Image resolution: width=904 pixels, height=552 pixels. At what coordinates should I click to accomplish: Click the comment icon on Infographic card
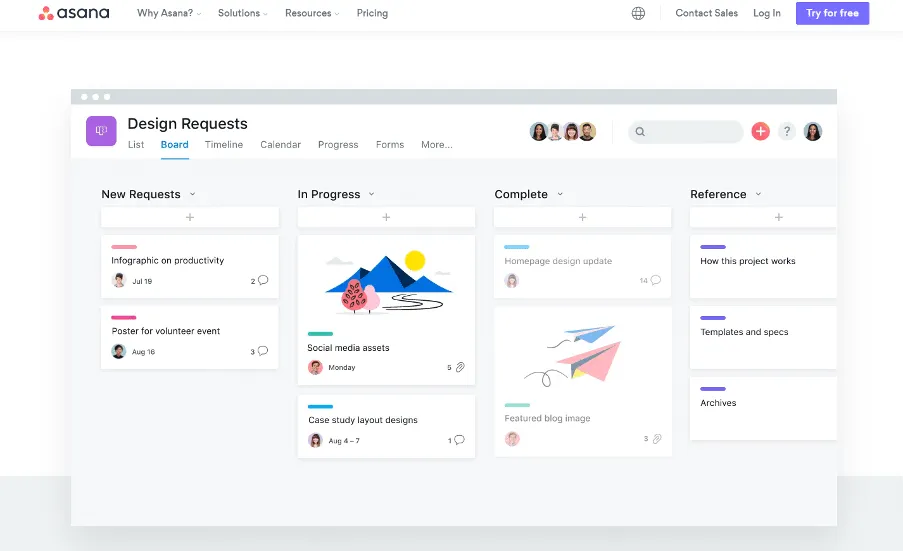(263, 281)
